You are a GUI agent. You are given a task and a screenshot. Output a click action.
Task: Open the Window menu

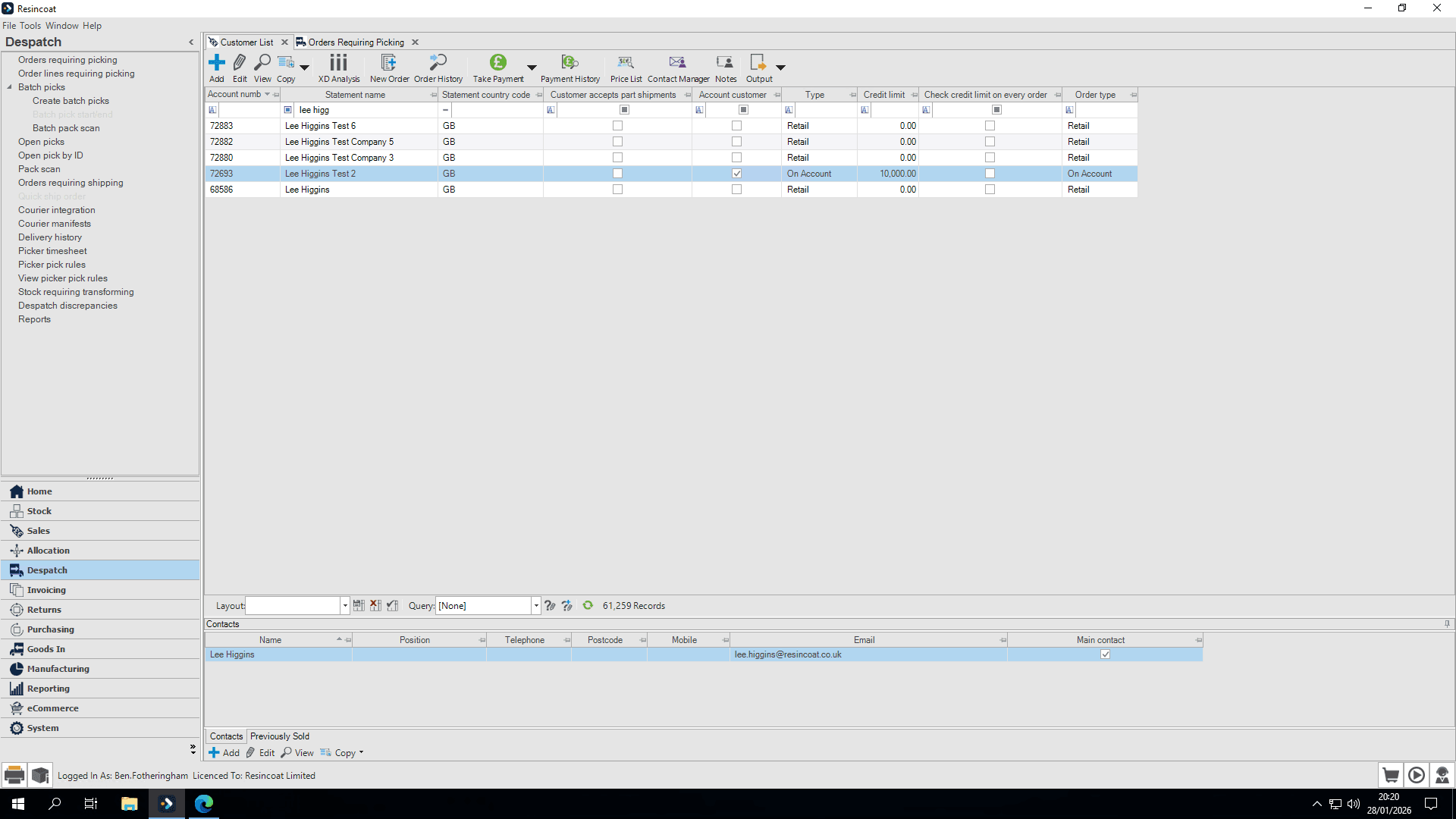tap(62, 26)
